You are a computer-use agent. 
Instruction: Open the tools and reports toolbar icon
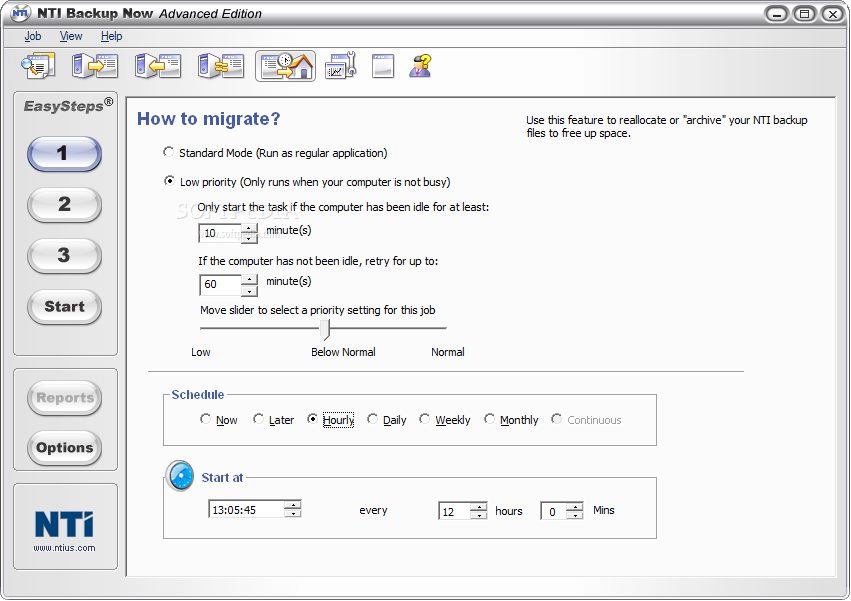(341, 66)
